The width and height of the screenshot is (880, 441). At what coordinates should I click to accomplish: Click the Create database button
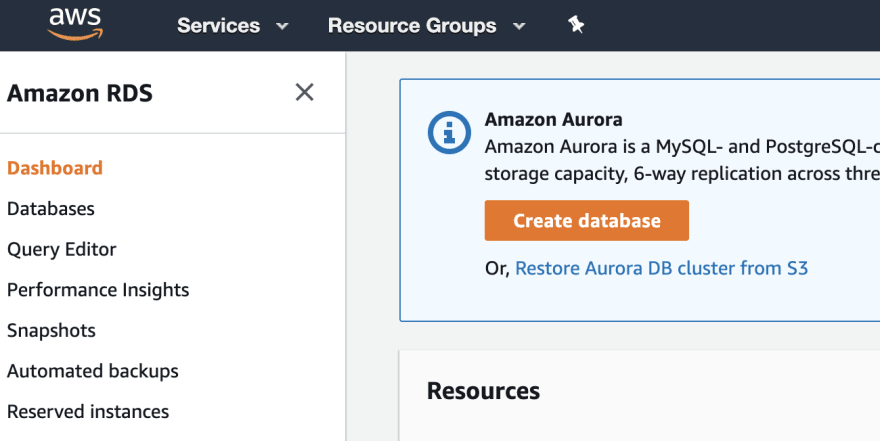click(586, 220)
